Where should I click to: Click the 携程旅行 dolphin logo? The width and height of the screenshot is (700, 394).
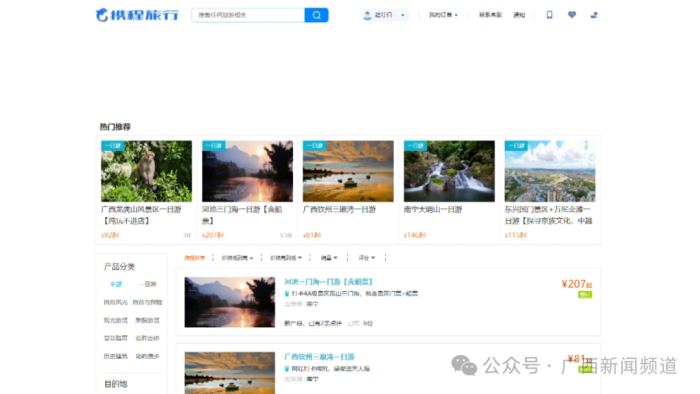pyautogui.click(x=137, y=15)
